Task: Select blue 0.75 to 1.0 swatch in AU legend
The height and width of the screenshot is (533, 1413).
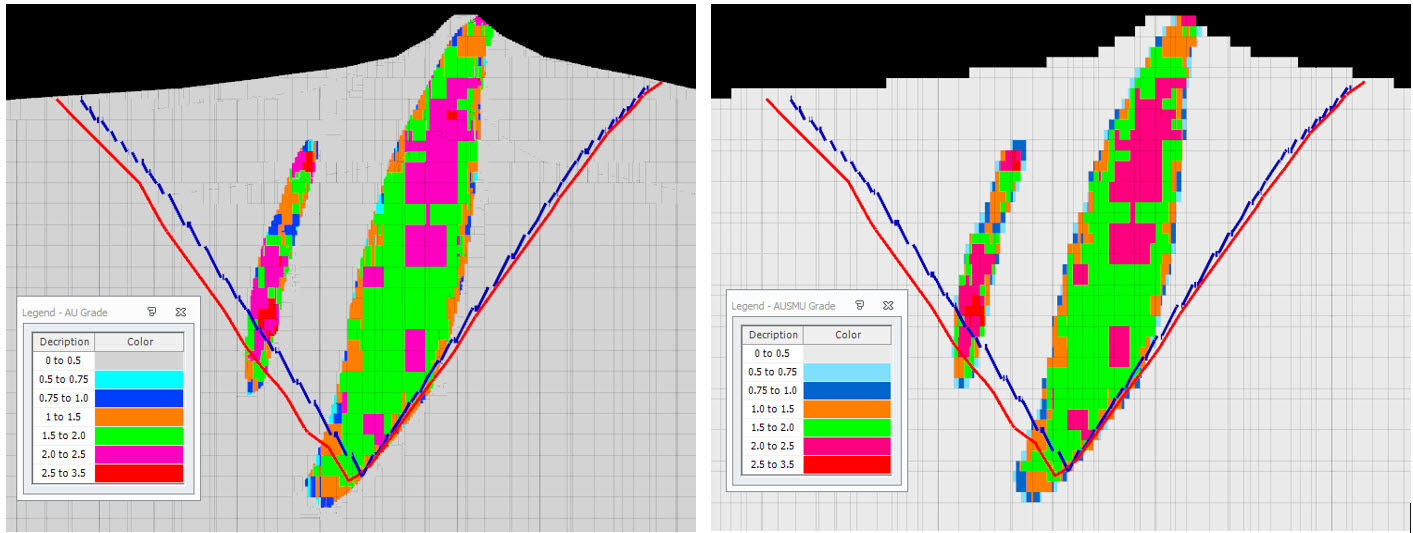Action: (x=139, y=398)
